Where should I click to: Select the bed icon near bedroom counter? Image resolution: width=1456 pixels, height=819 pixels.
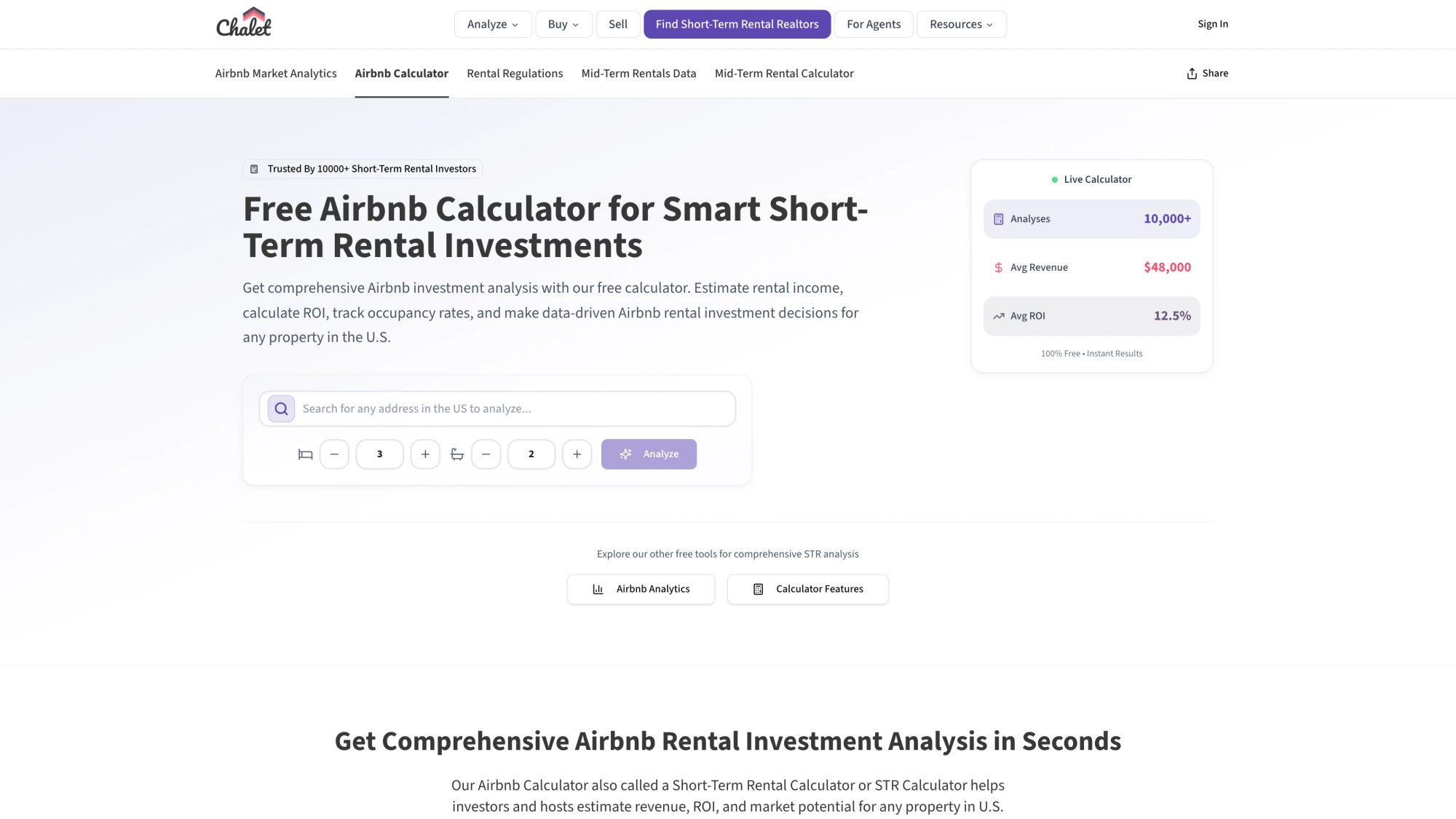305,454
